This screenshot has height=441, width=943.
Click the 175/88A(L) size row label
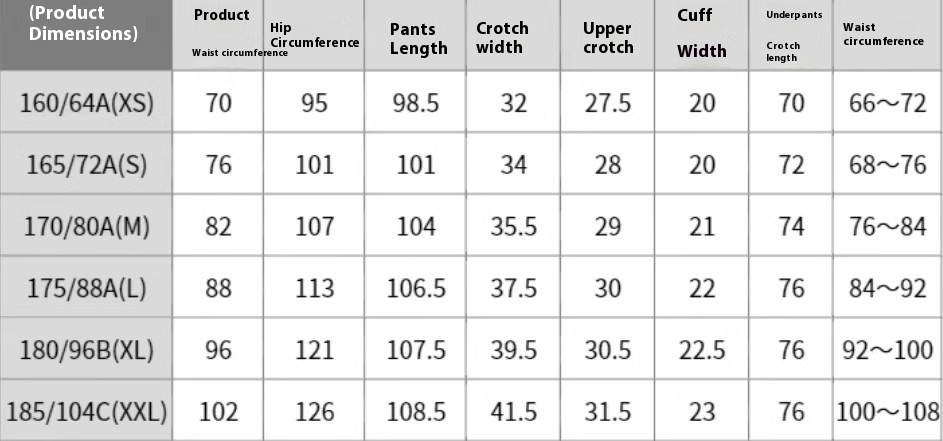[86, 288]
